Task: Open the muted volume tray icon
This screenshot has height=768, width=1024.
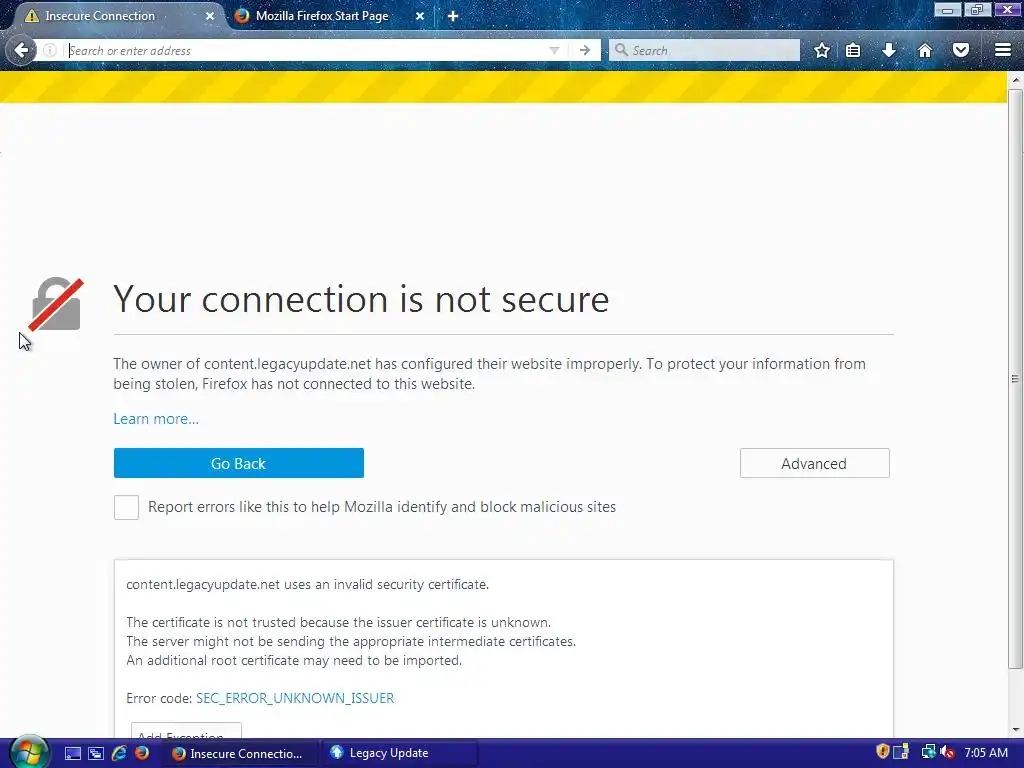Action: 948,752
